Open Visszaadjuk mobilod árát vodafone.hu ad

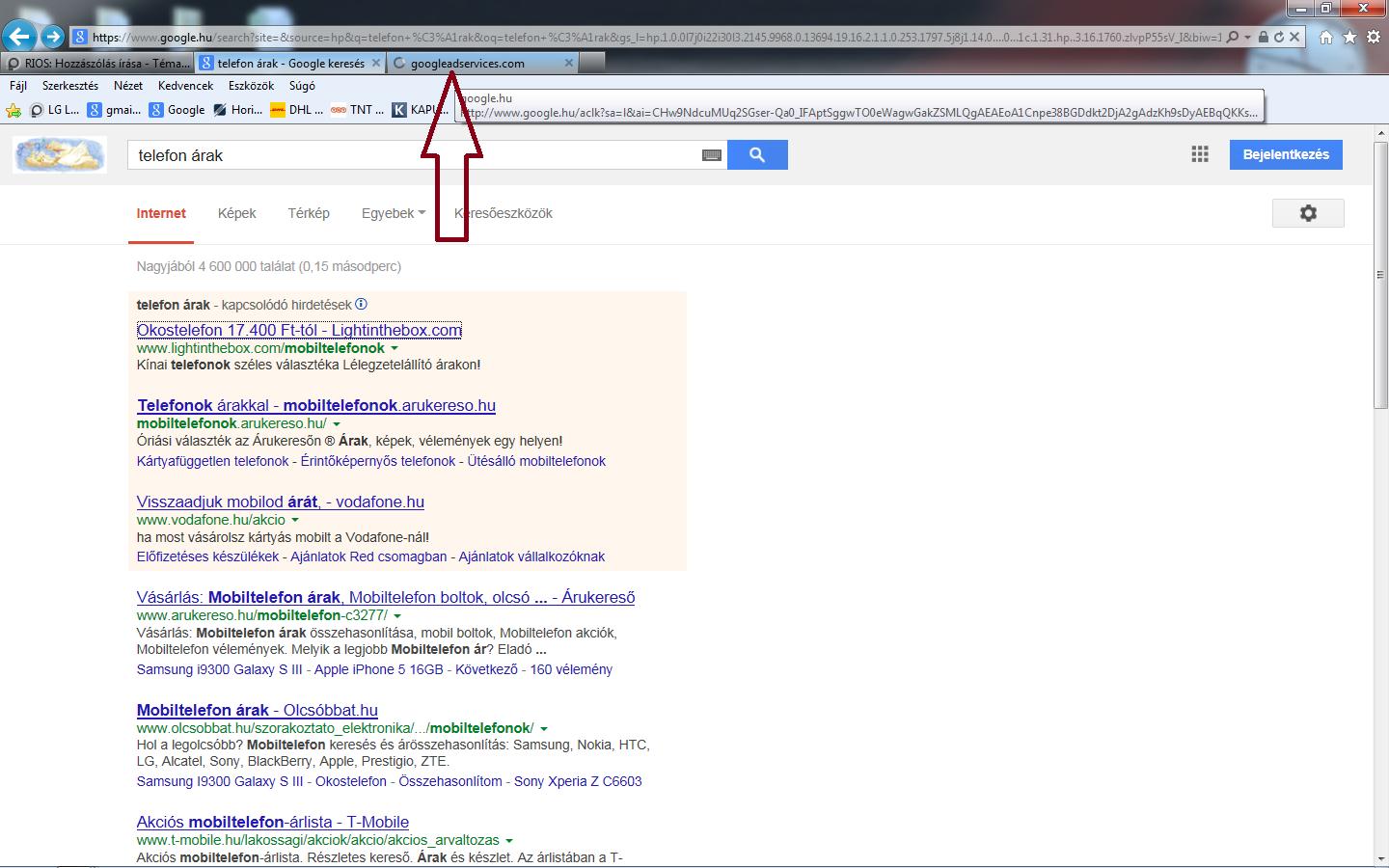pos(281,502)
